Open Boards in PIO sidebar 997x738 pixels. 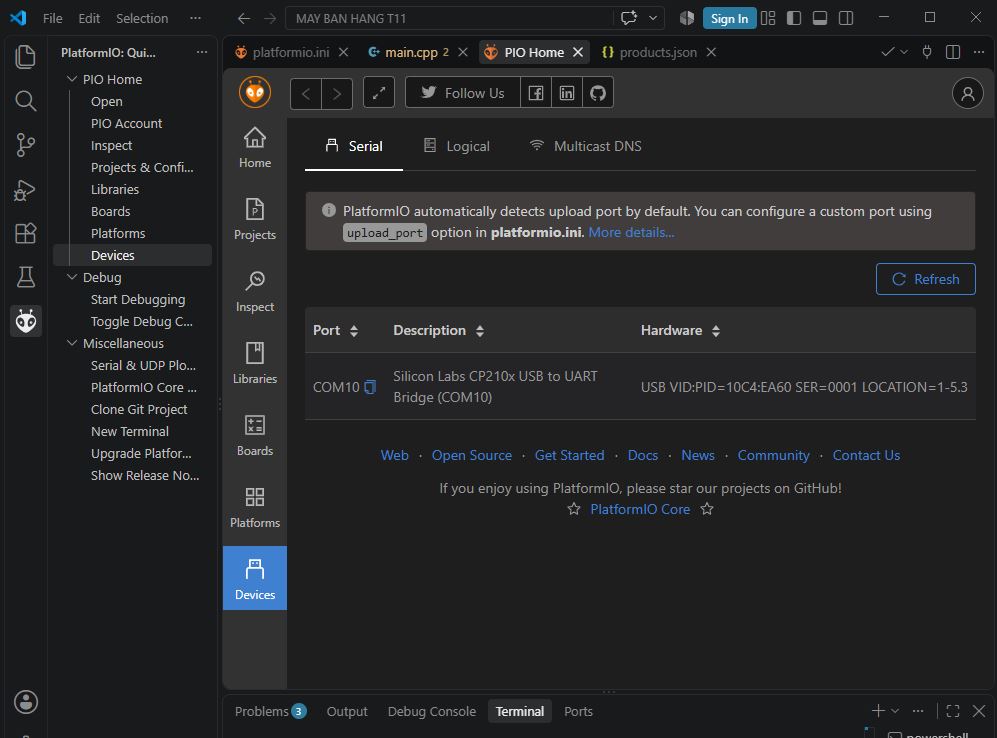255,435
